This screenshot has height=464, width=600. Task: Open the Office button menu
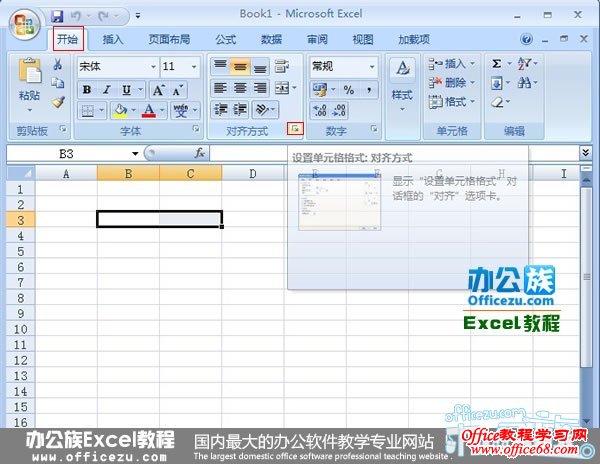[25, 24]
